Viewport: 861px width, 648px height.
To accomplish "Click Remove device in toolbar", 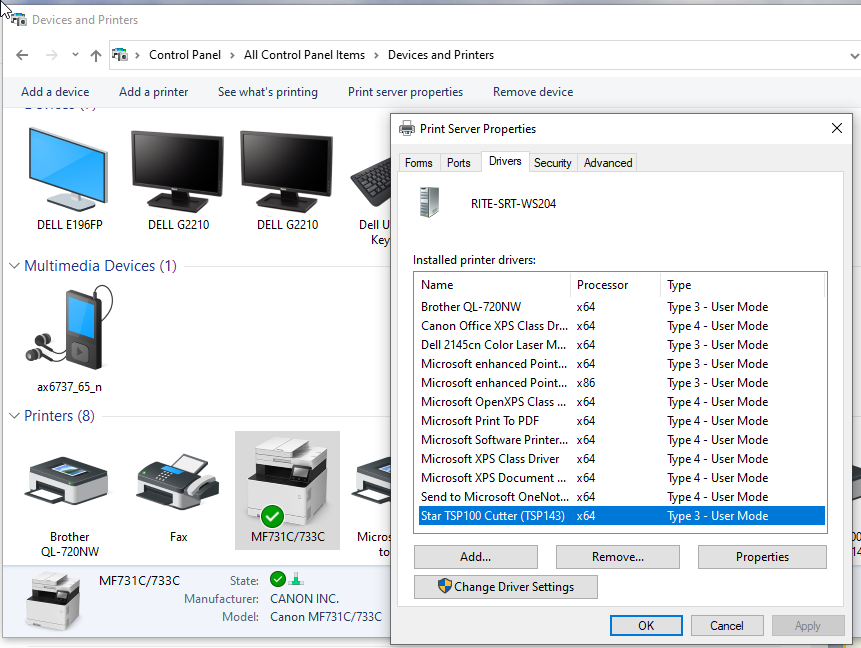I will click(x=533, y=92).
